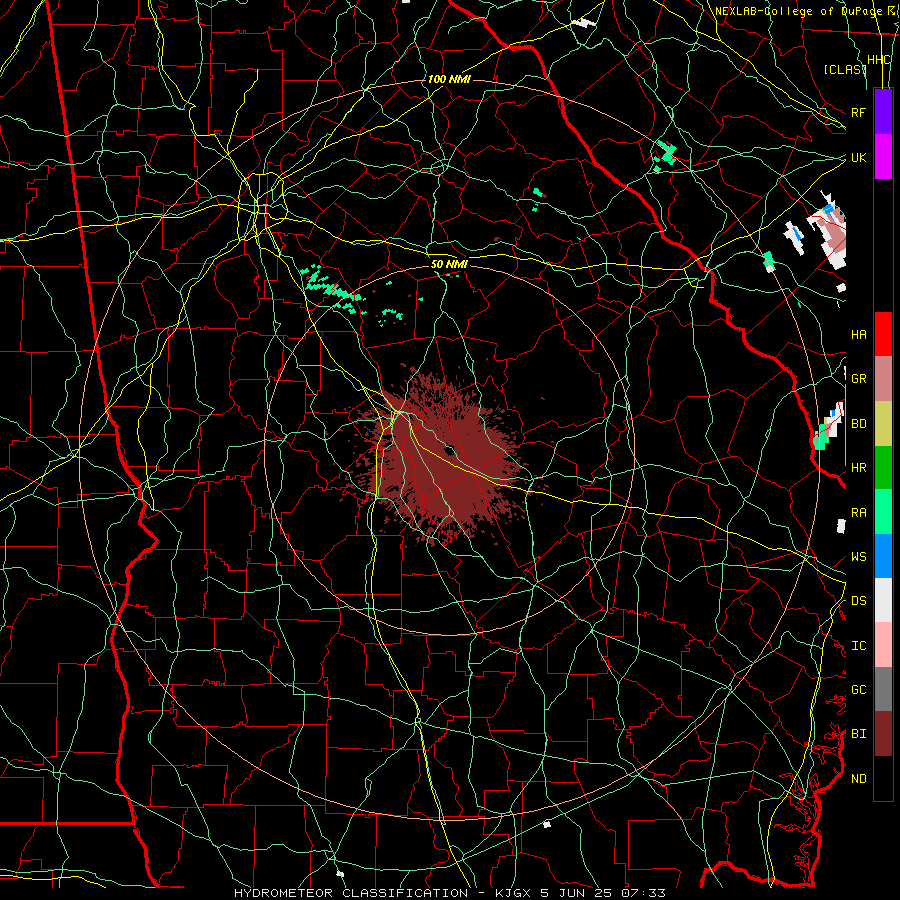
Task: Click the 'UK' legend label
Action: (x=858, y=157)
